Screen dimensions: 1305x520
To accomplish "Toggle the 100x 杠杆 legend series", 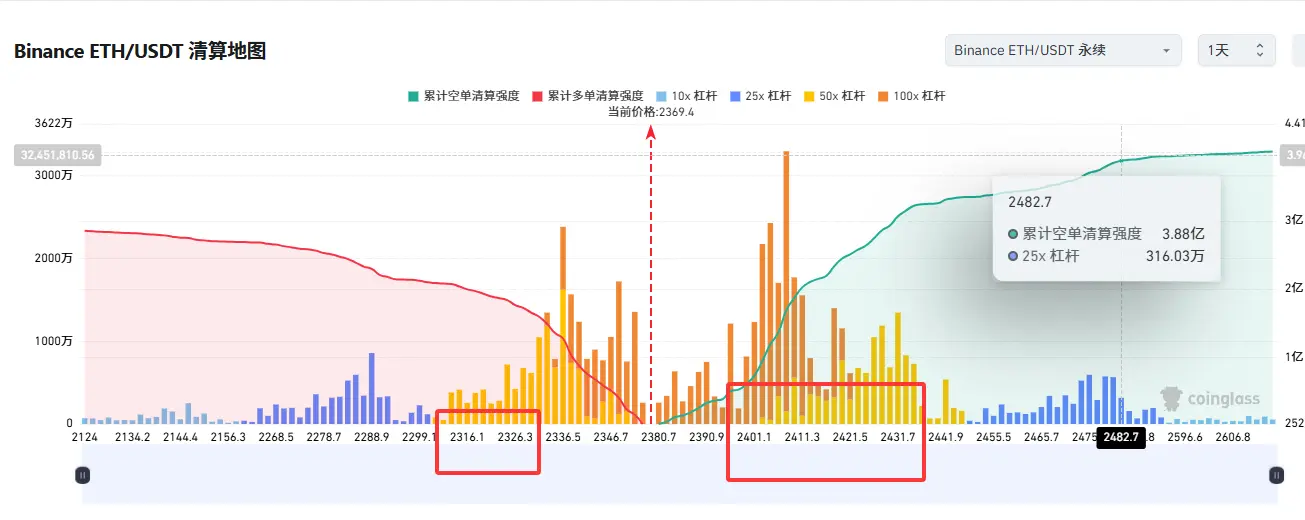I will pyautogui.click(x=912, y=96).
